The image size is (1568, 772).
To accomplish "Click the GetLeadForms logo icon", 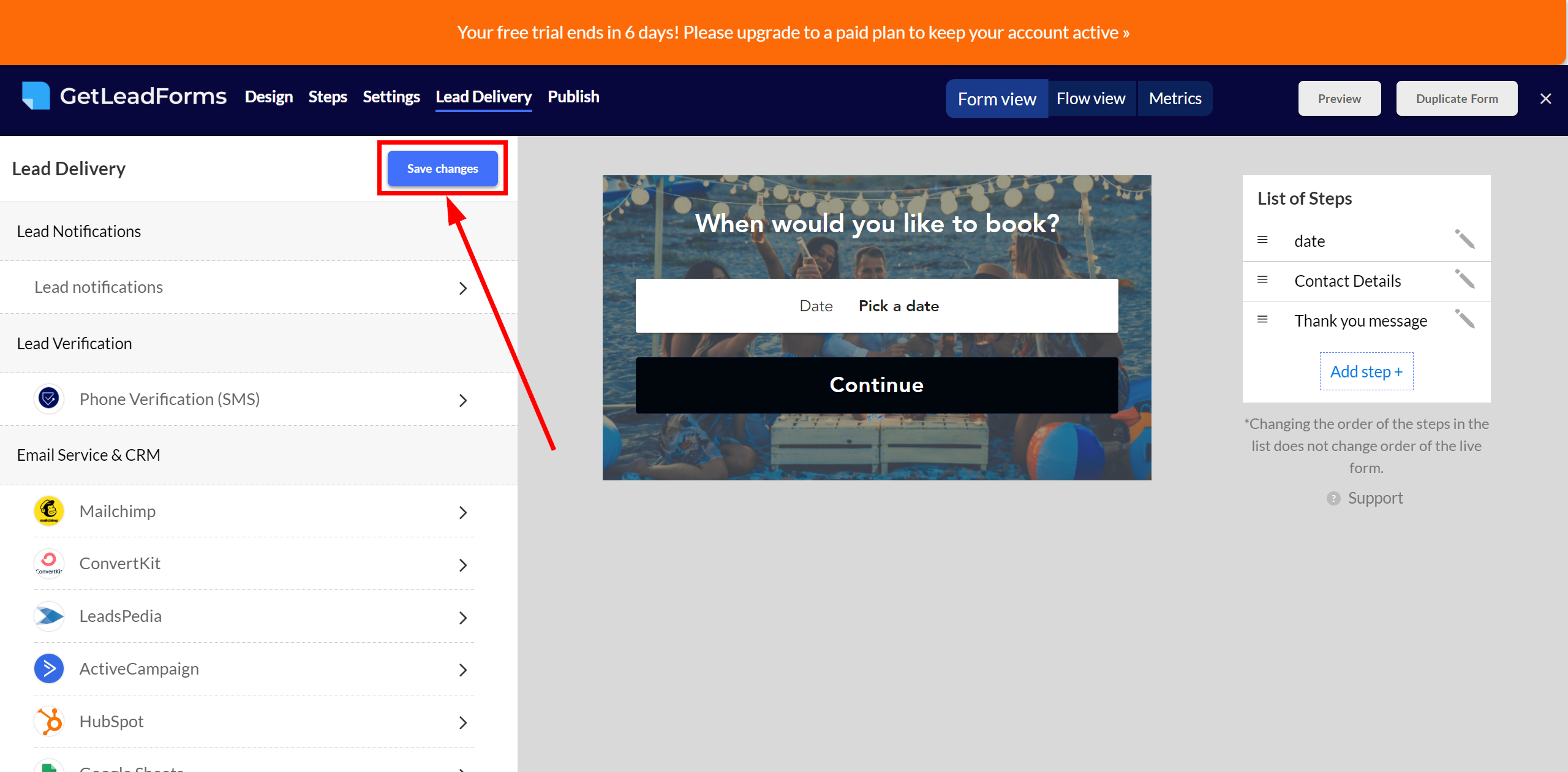I will (x=36, y=96).
